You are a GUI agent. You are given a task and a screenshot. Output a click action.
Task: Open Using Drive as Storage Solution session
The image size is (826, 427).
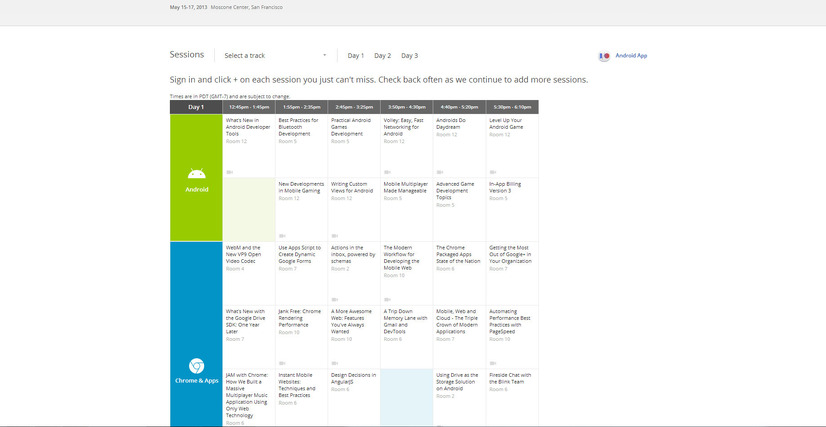(x=457, y=382)
